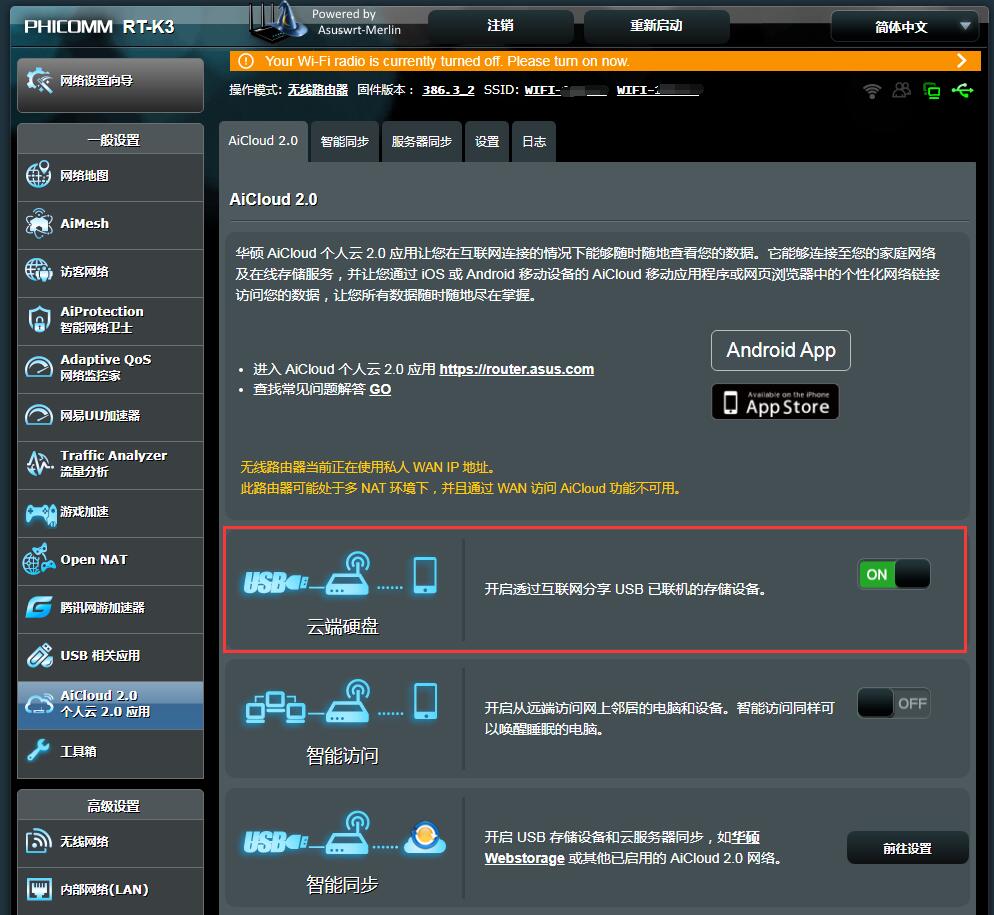Click the AiCloud 2.0 cloud icon
Image resolution: width=994 pixels, height=915 pixels.
tap(39, 703)
